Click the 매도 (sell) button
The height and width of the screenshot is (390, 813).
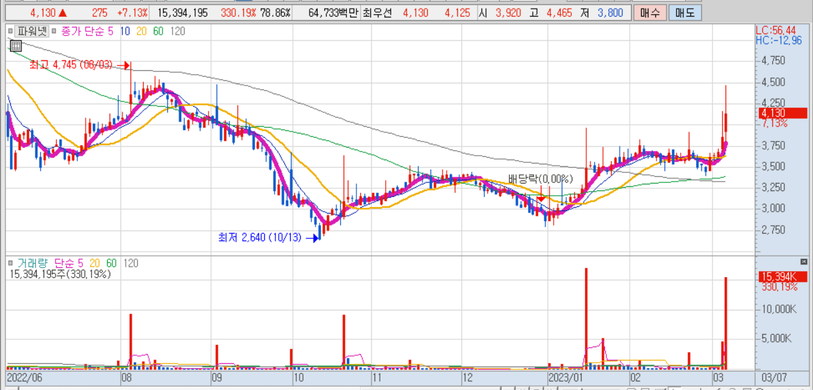[684, 12]
